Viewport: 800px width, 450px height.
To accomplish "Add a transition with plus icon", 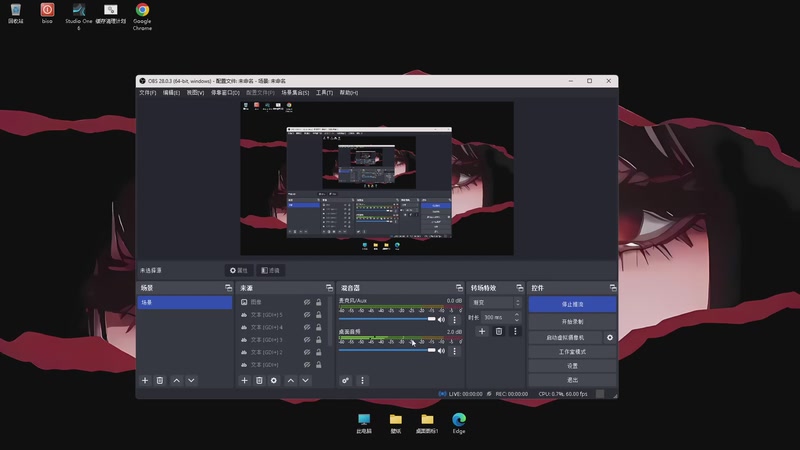I will click(x=482, y=331).
